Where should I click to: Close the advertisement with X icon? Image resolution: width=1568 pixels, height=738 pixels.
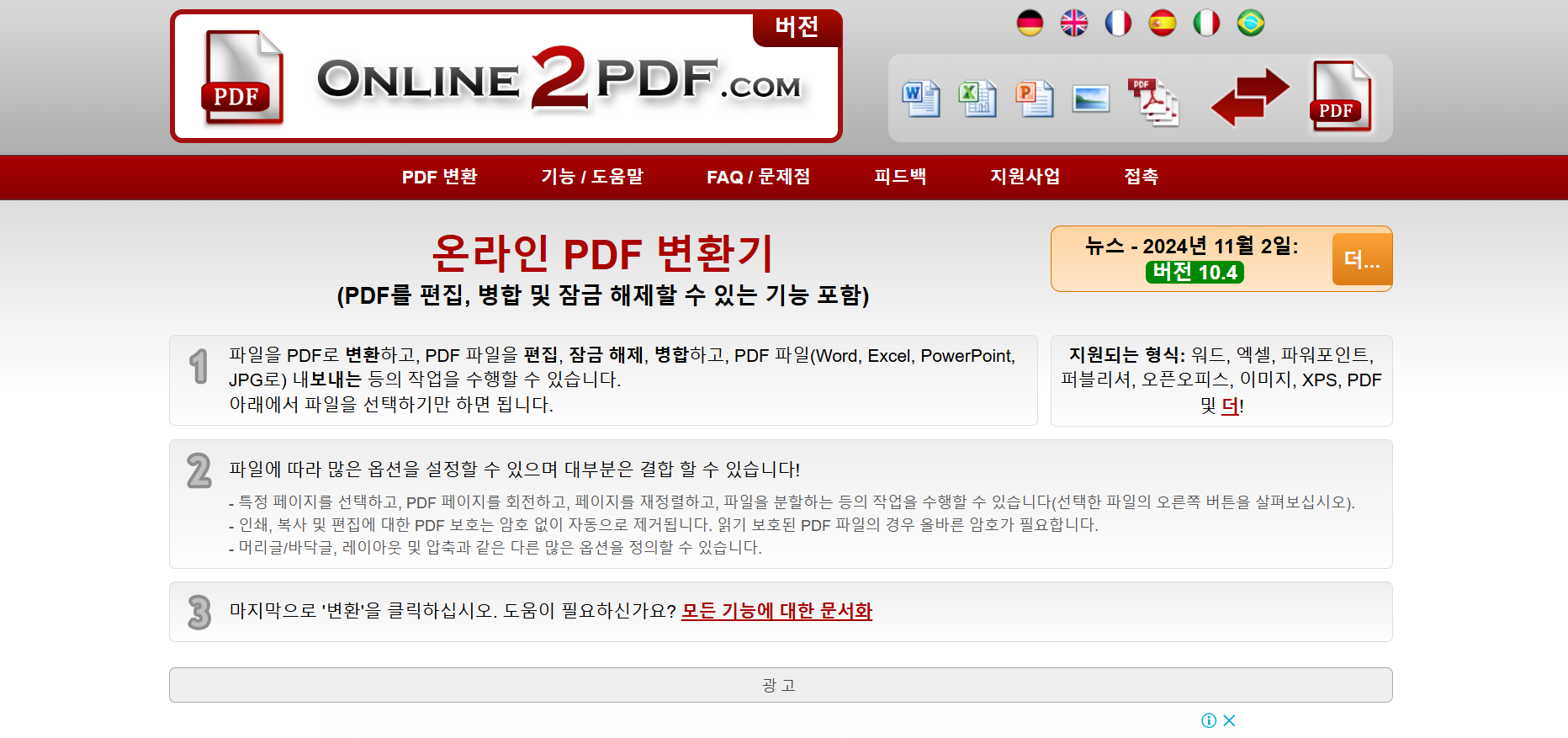coord(1229,720)
